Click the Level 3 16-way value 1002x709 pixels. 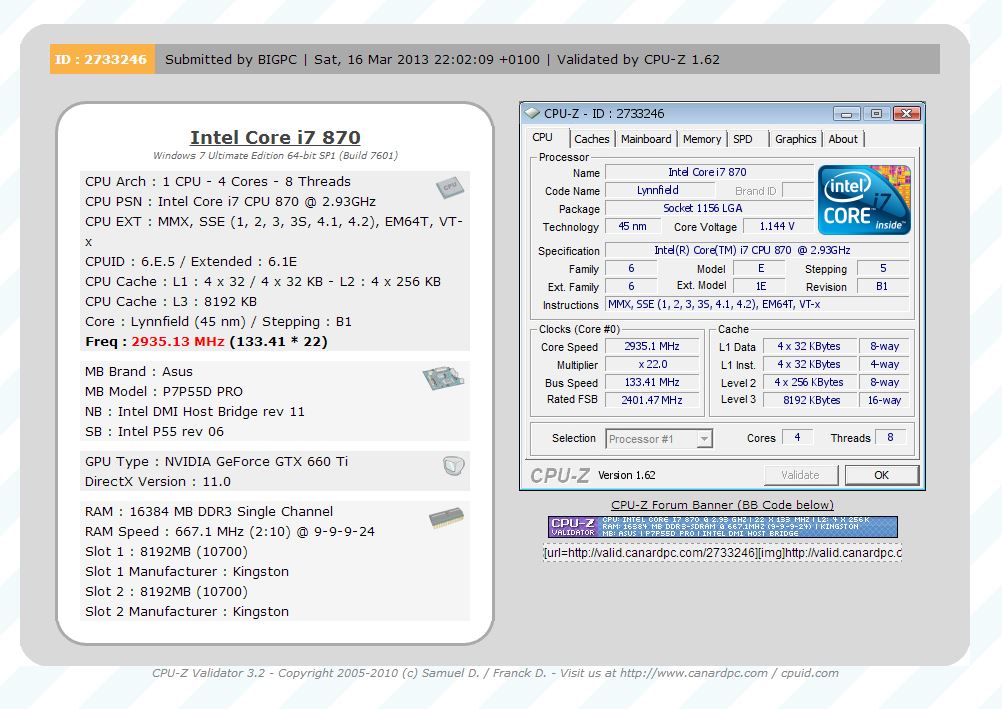coord(885,400)
